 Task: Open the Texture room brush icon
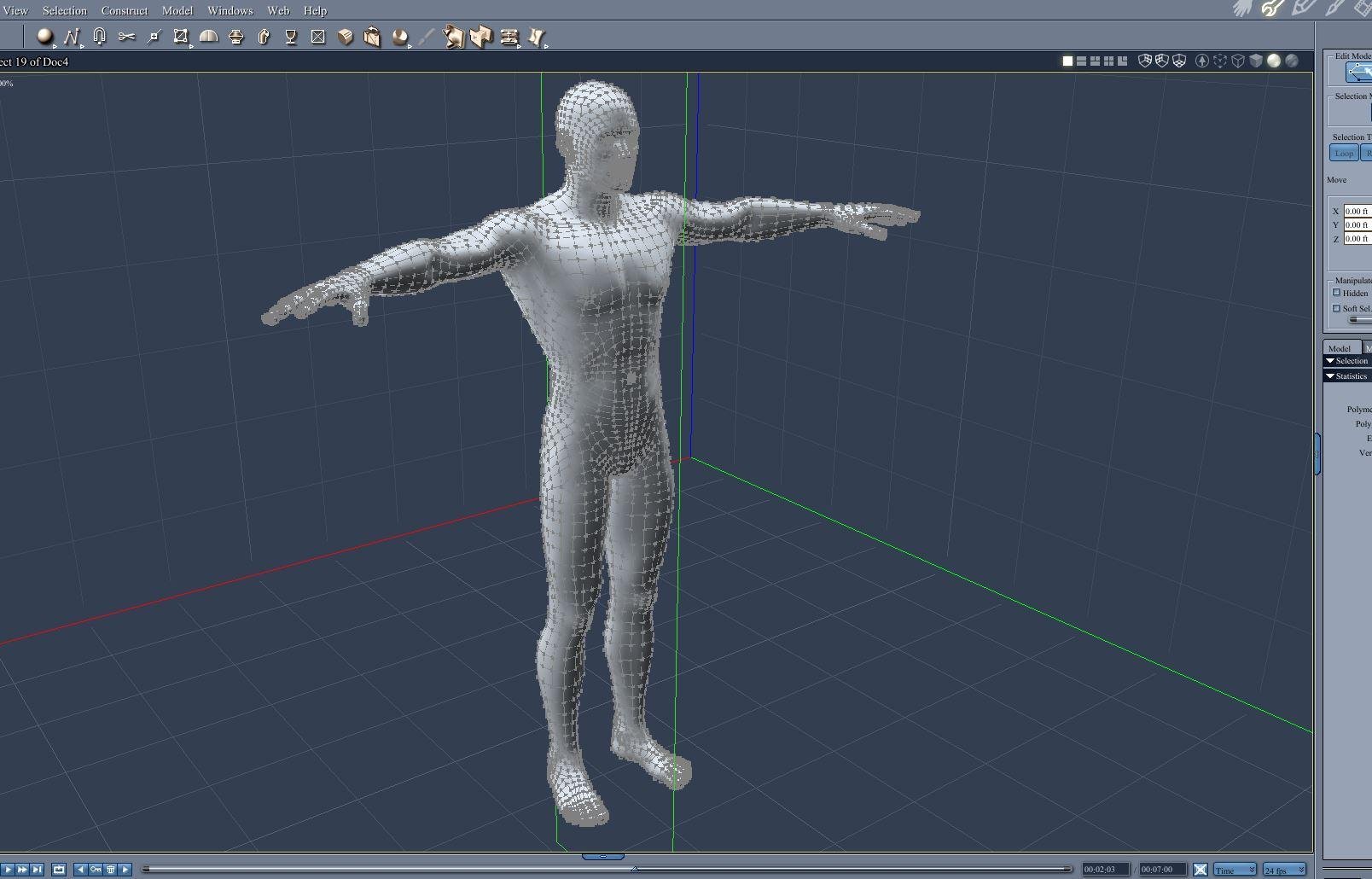tap(1334, 9)
